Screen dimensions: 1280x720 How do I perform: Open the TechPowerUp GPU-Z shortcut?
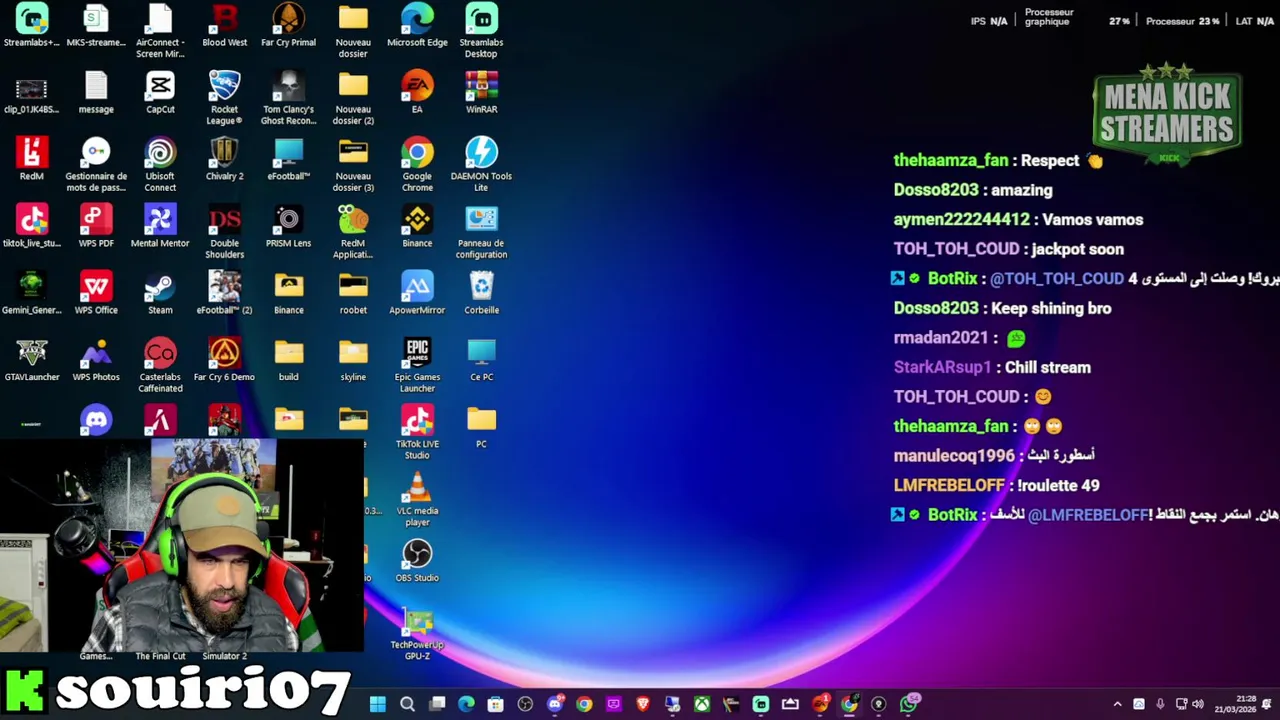[417, 634]
